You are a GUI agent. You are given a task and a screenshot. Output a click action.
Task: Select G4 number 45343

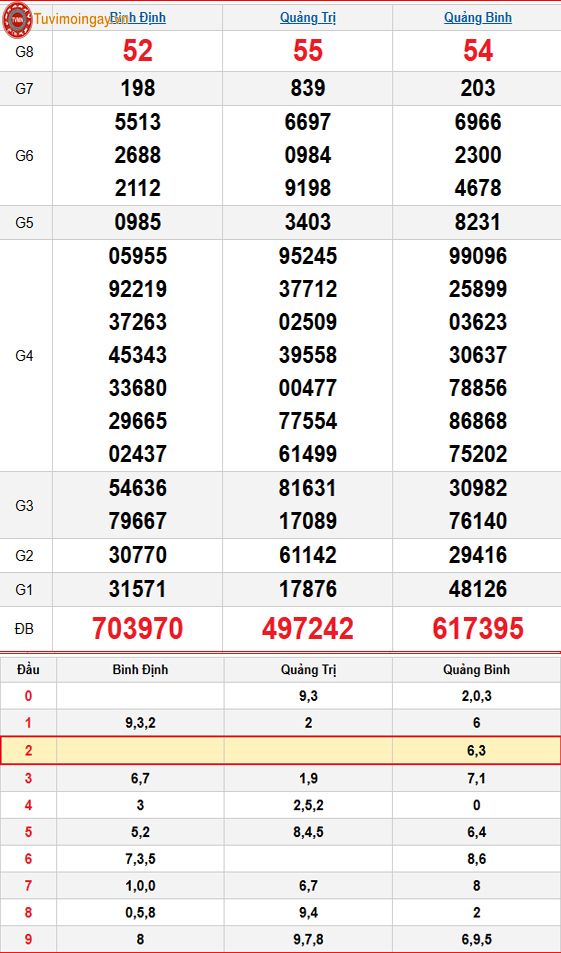pos(138,355)
